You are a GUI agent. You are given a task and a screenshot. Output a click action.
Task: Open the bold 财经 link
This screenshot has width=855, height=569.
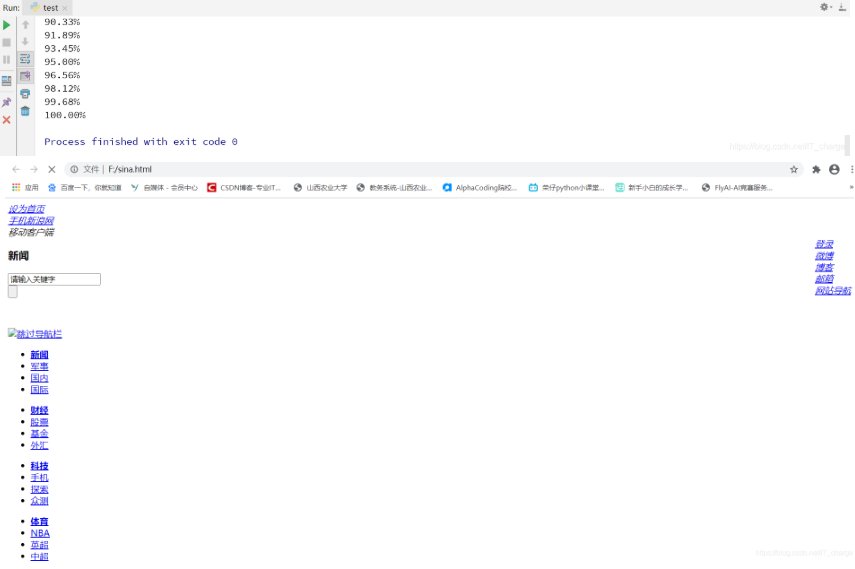(x=39, y=410)
